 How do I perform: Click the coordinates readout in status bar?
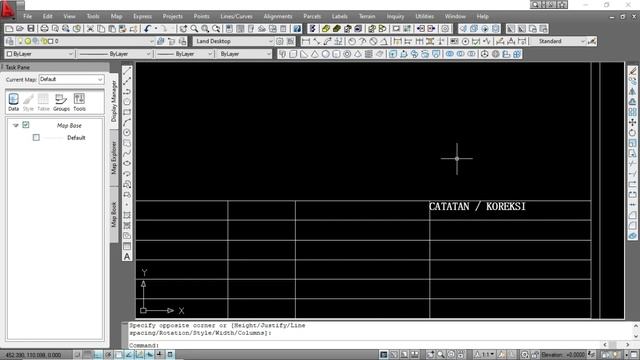tap(33, 355)
